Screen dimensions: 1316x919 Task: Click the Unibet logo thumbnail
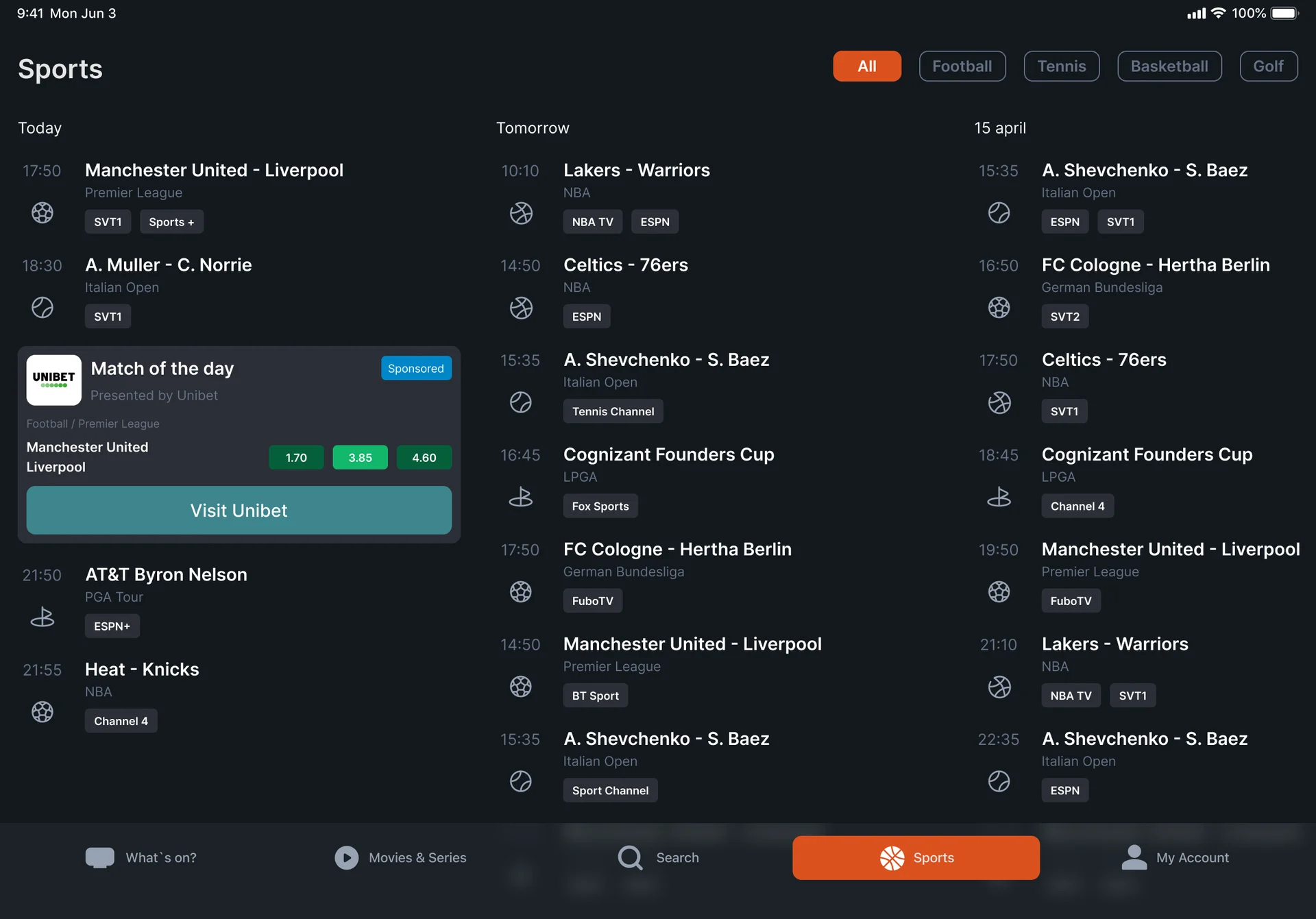coord(54,380)
